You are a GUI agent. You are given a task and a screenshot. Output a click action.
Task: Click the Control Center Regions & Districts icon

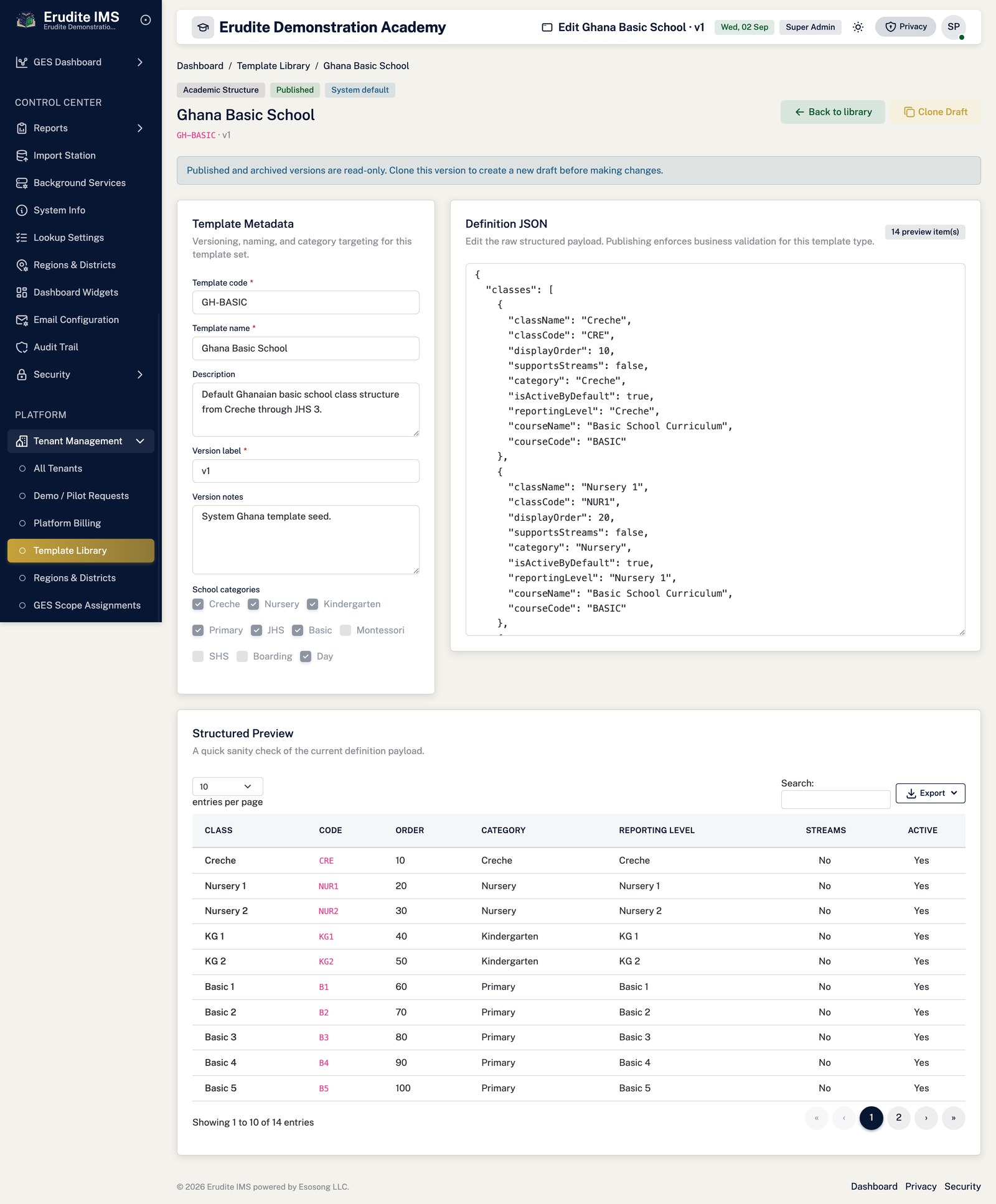pyautogui.click(x=22, y=265)
